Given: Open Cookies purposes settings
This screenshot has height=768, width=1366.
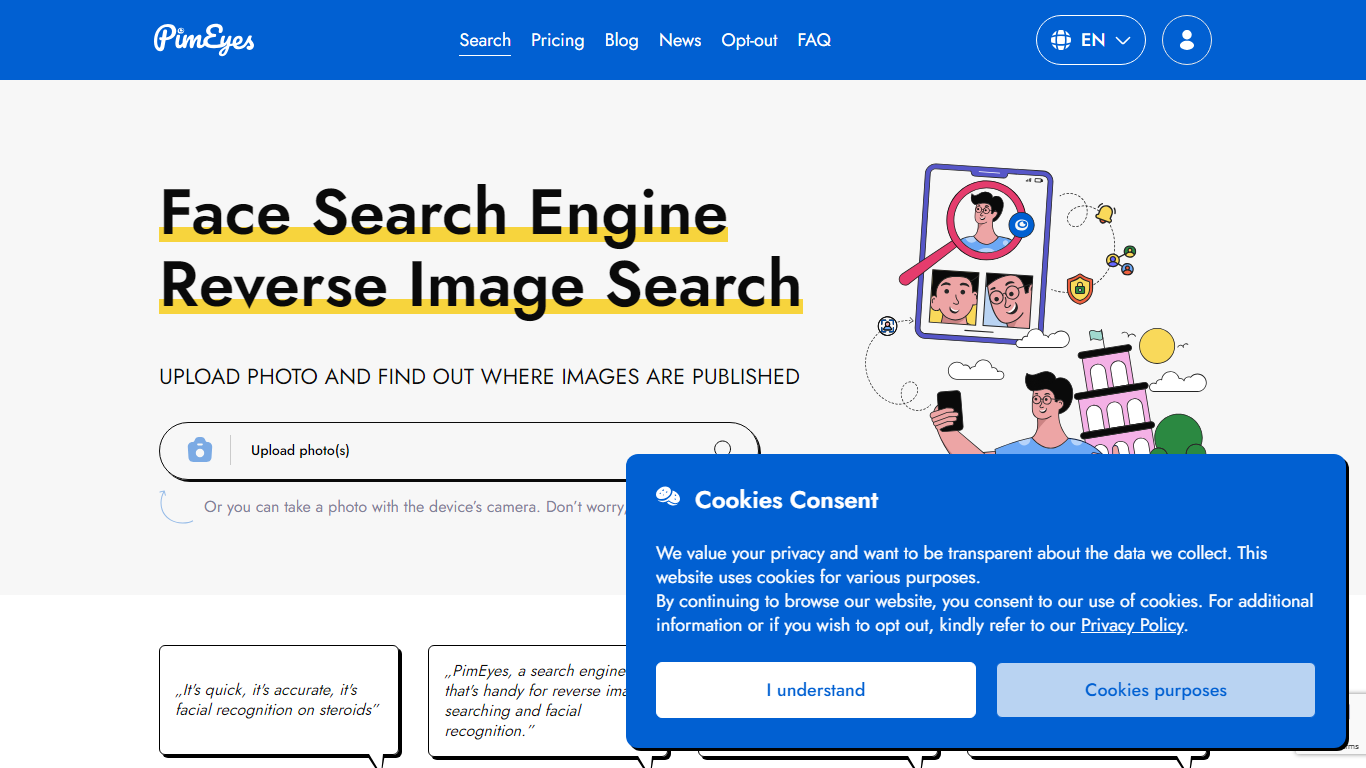Looking at the screenshot, I should click(1155, 690).
